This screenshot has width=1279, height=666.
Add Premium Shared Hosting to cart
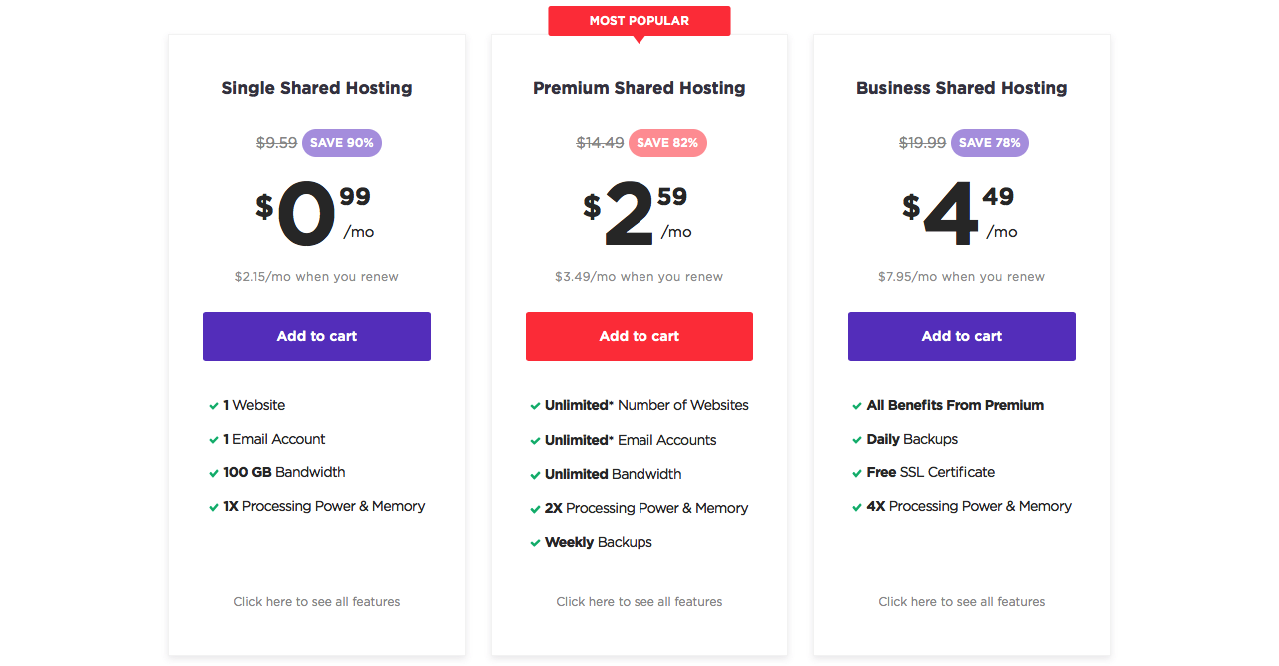pyautogui.click(x=639, y=336)
